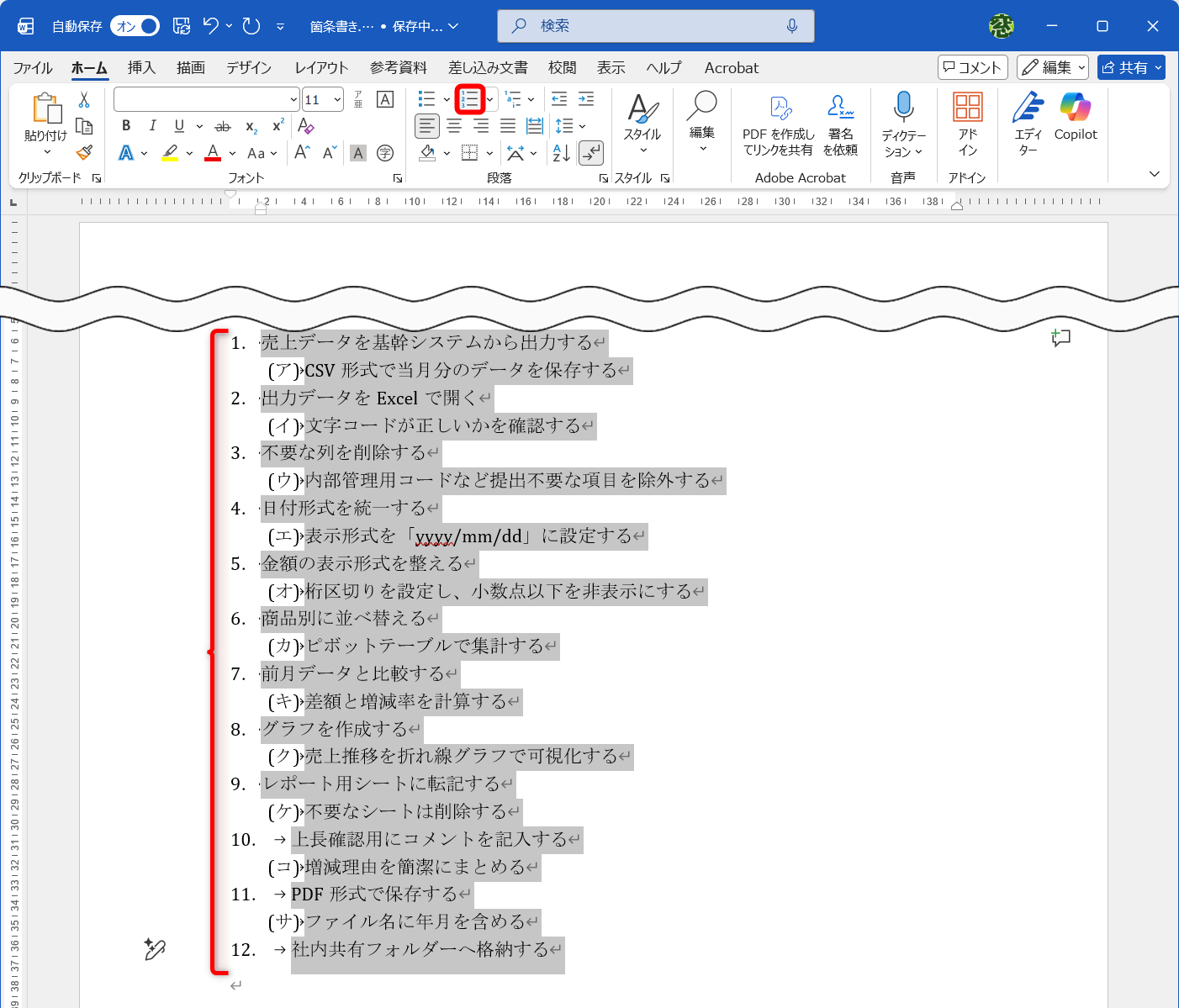The width and height of the screenshot is (1179, 1008).
Task: Toggle bold formatting with the B button
Action: [x=125, y=125]
